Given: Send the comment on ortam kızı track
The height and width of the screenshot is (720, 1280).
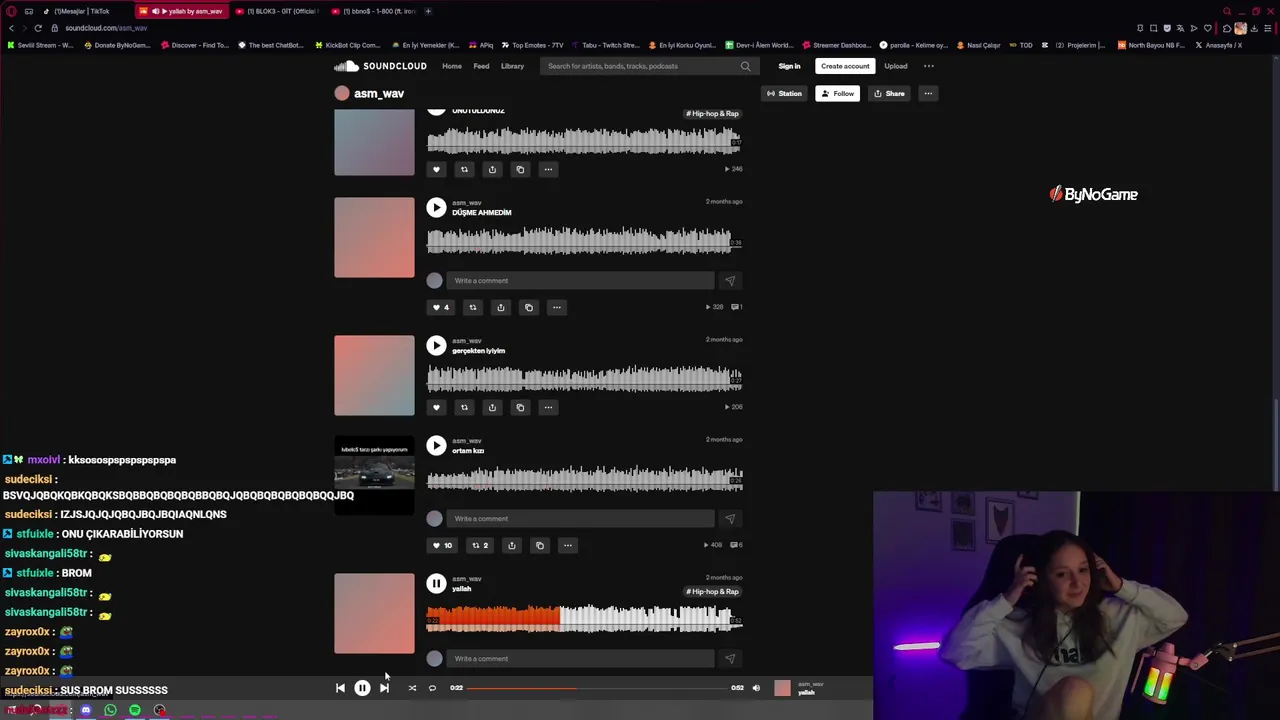Looking at the screenshot, I should click(x=730, y=519).
